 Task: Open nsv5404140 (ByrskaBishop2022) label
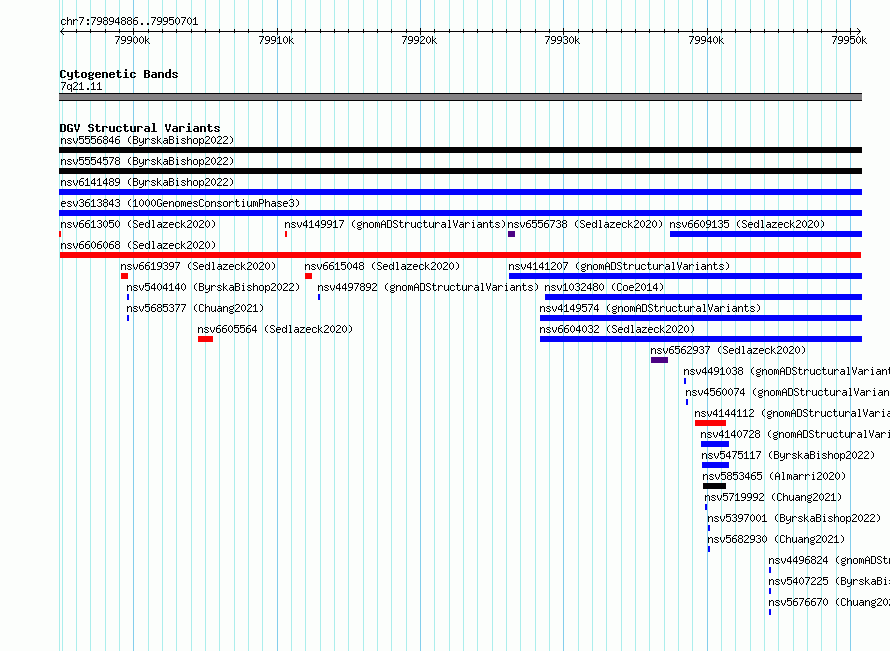point(213,287)
